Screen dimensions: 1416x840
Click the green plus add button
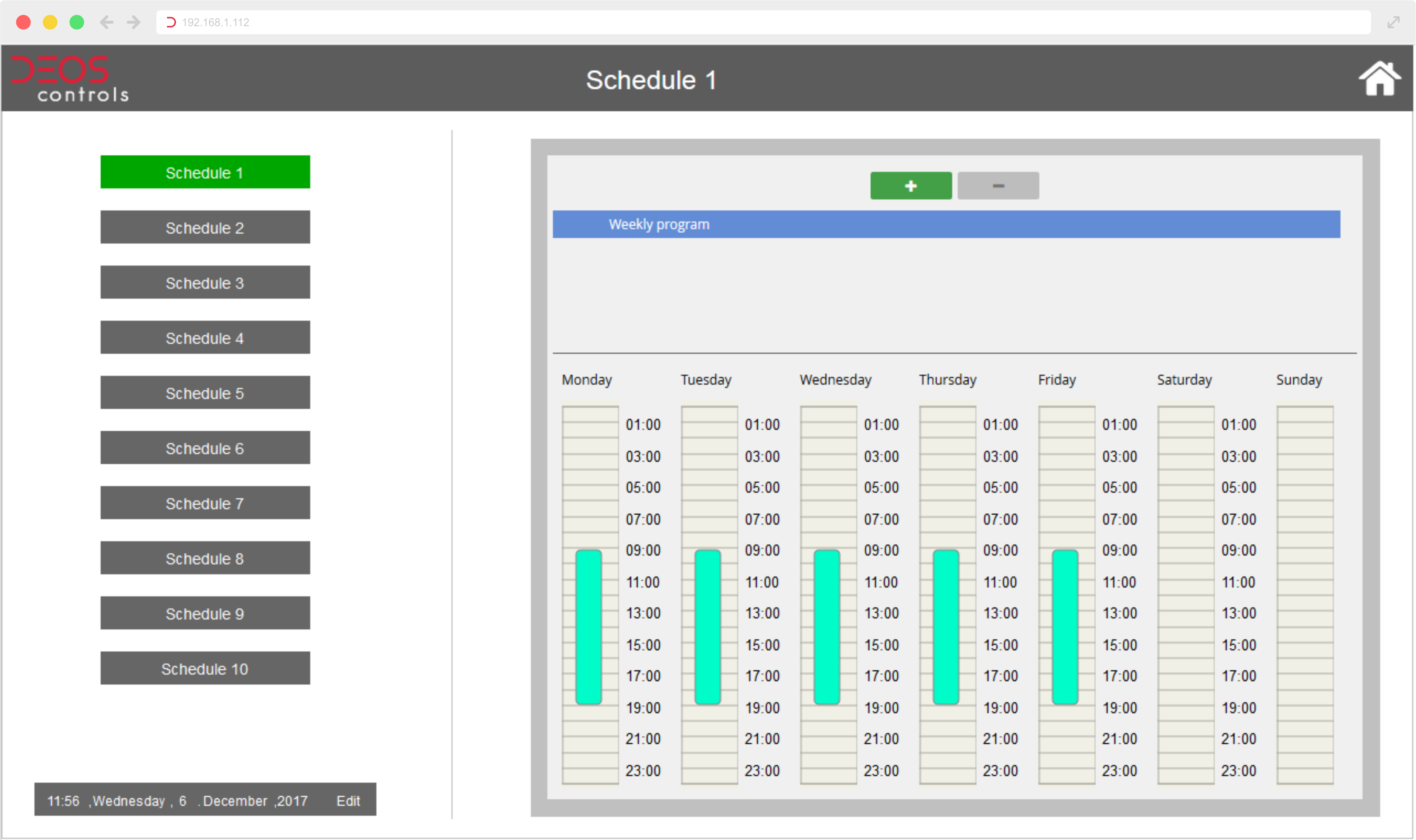pyautogui.click(x=910, y=186)
